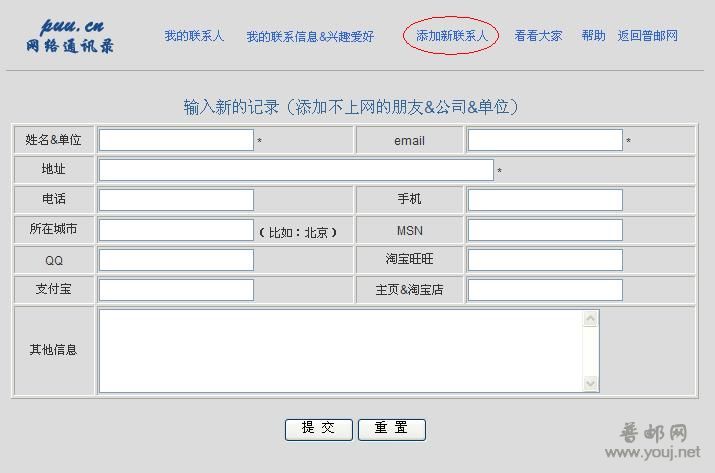Viewport: 715px width, 473px height.
Task: Click into the email input box
Action: pyautogui.click(x=545, y=141)
